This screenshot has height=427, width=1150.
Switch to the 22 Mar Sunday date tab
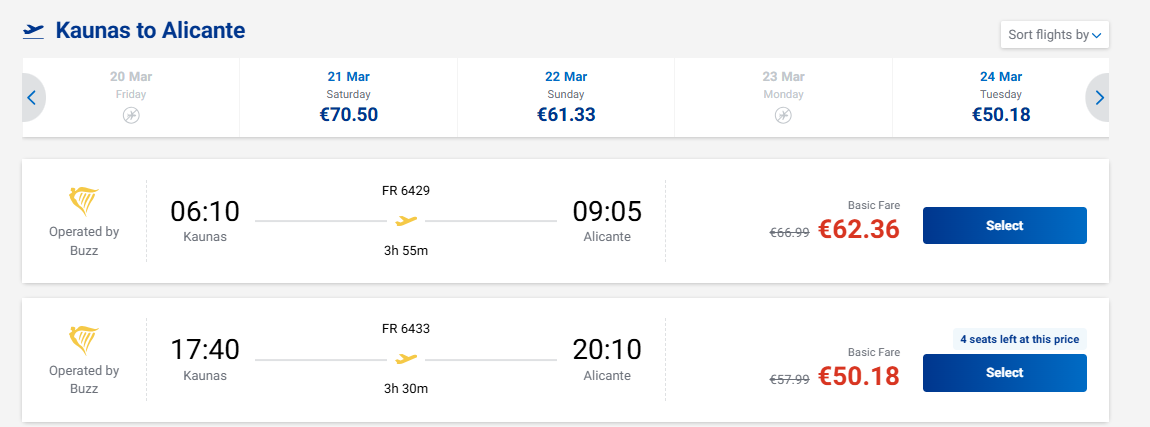(566, 97)
